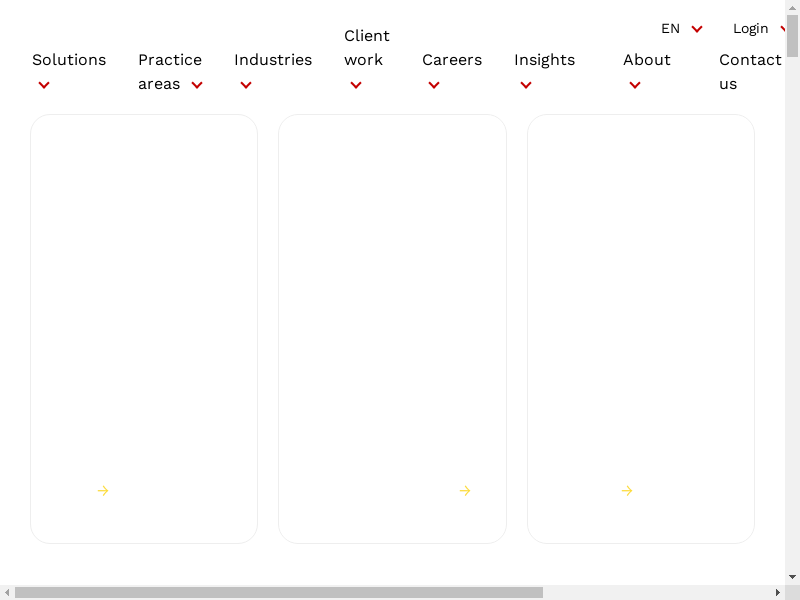800x600 pixels.
Task: Click the vertical scrollbar thumb
Action: [x=792, y=35]
